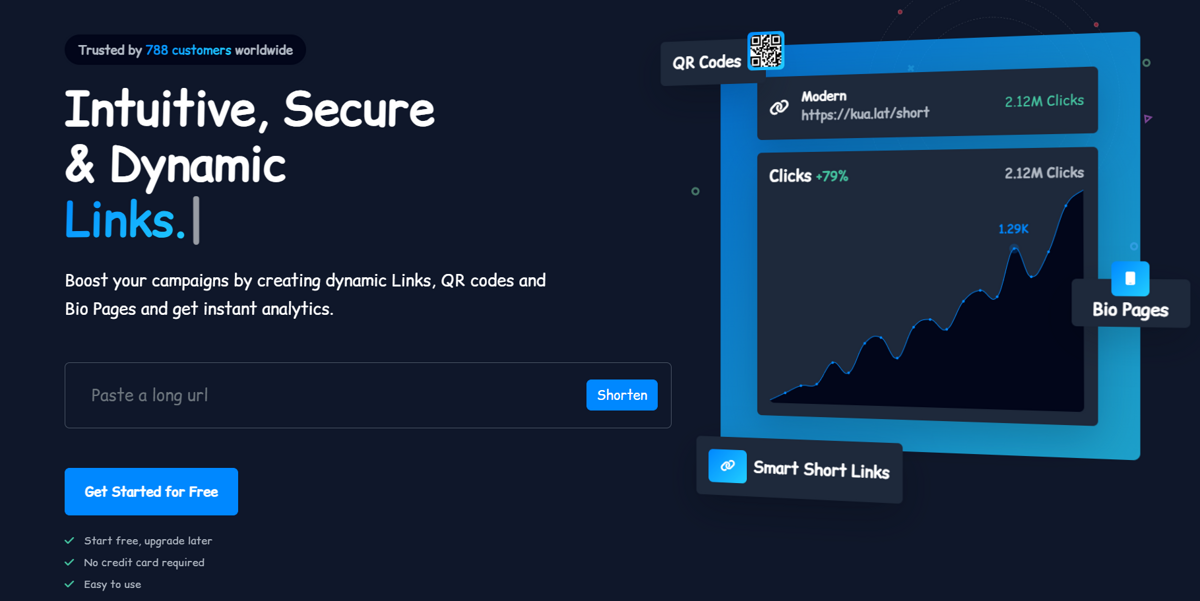Open the https://kua.lat/short link
This screenshot has width=1200, height=601.
point(865,115)
